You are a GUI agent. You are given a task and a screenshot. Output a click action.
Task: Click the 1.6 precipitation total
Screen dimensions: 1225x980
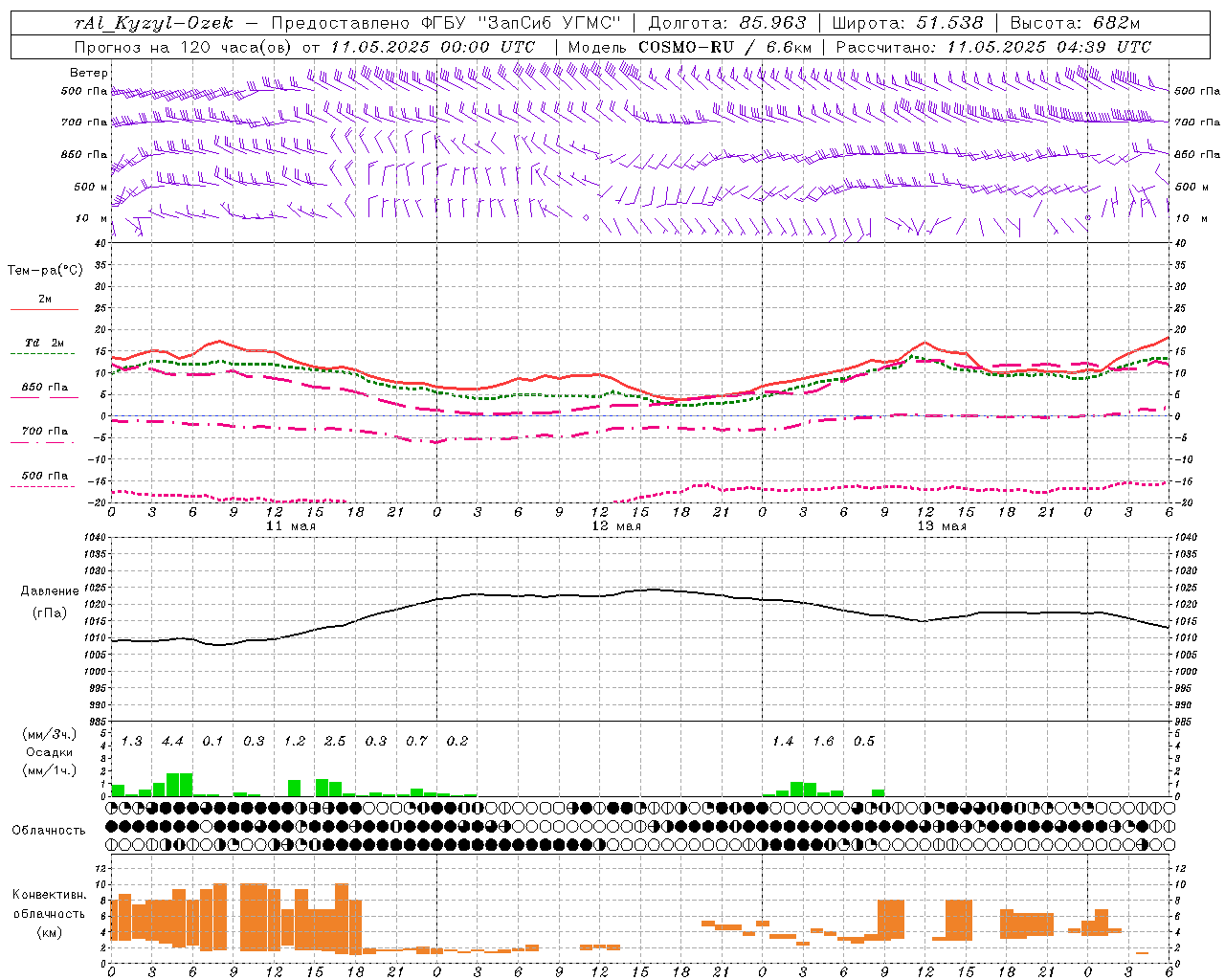(823, 741)
